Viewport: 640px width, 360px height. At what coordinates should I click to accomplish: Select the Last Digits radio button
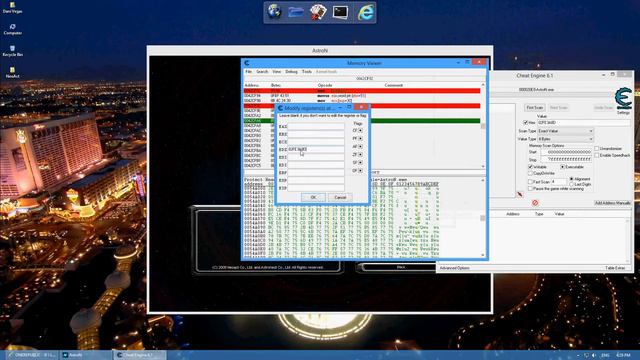pyautogui.click(x=571, y=184)
